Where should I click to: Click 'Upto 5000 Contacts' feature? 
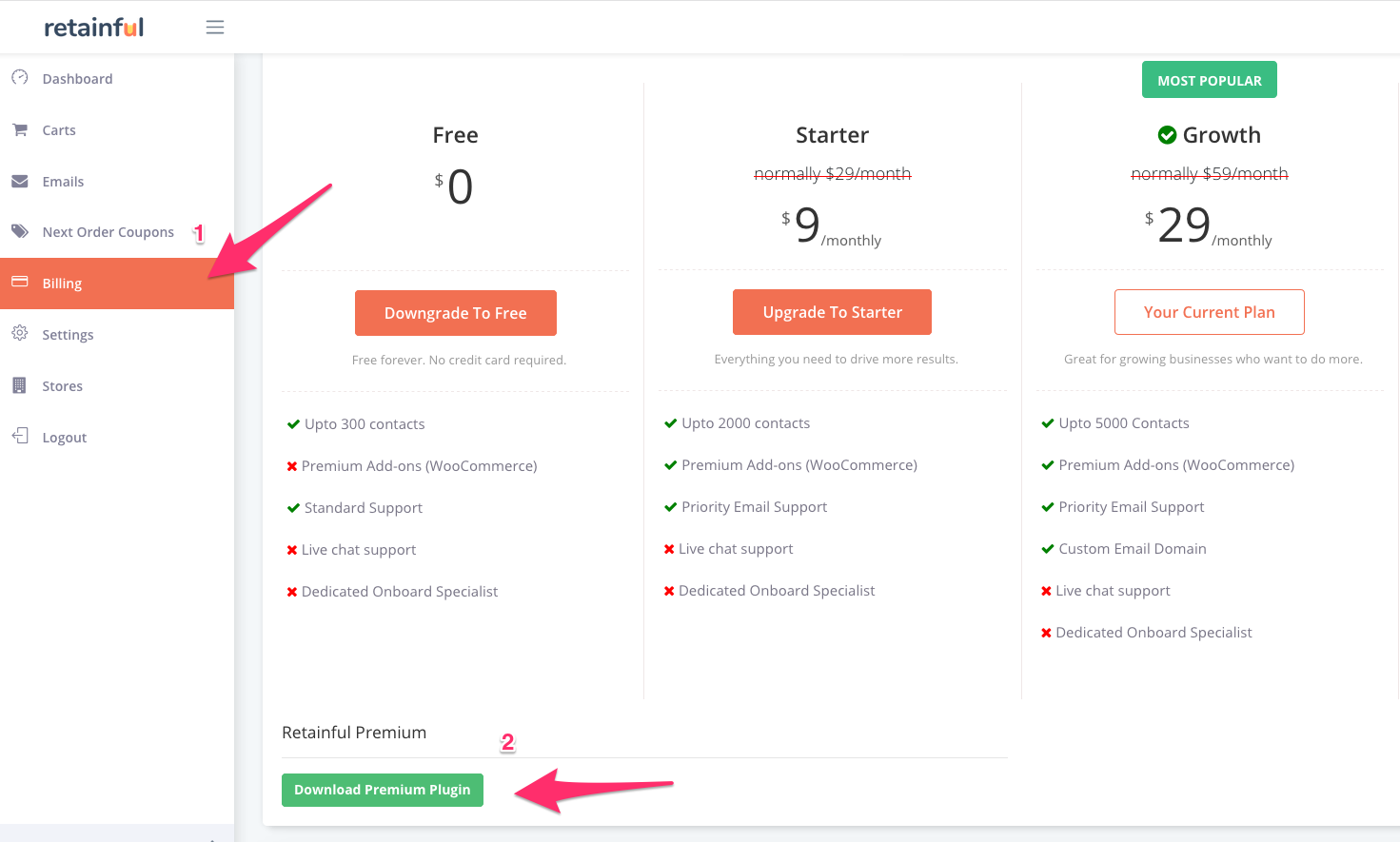(1124, 423)
